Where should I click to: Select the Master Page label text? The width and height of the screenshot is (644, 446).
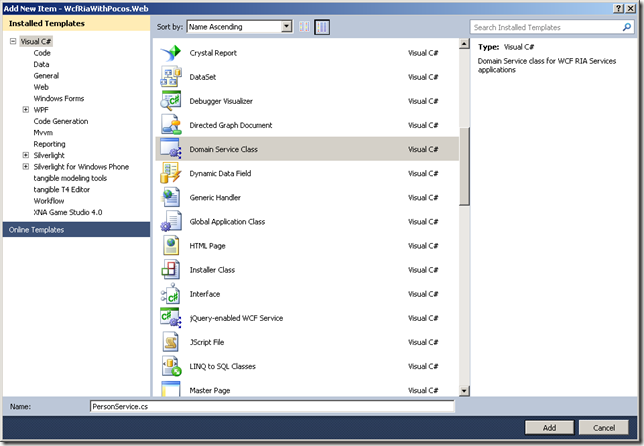coord(210,391)
